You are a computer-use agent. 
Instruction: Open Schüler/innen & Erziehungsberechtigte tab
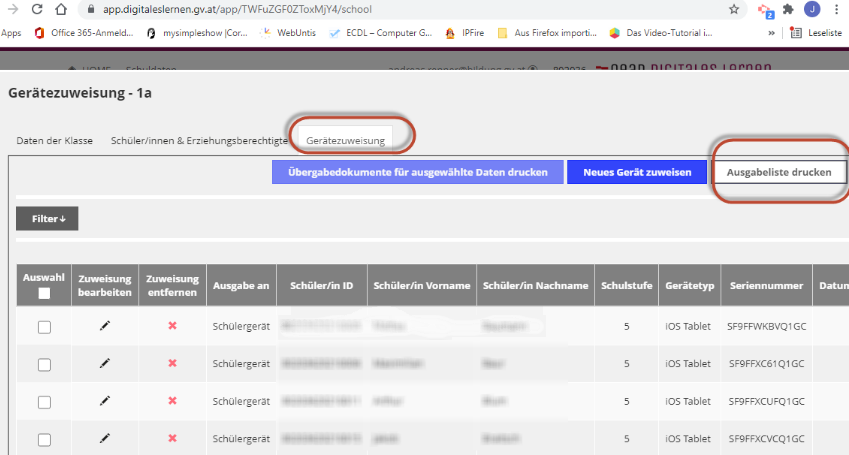click(199, 140)
